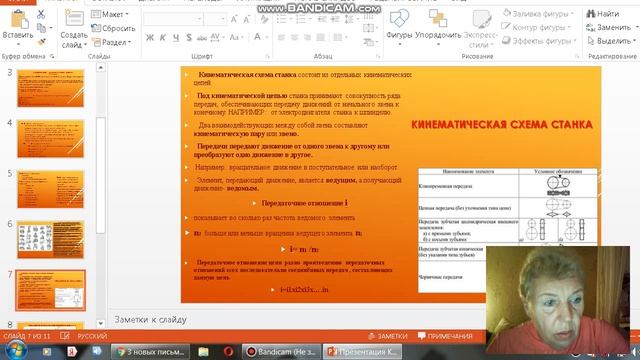This screenshot has width=640, height=360.
Task: Click the Windows Start button
Action: click(x=16, y=351)
